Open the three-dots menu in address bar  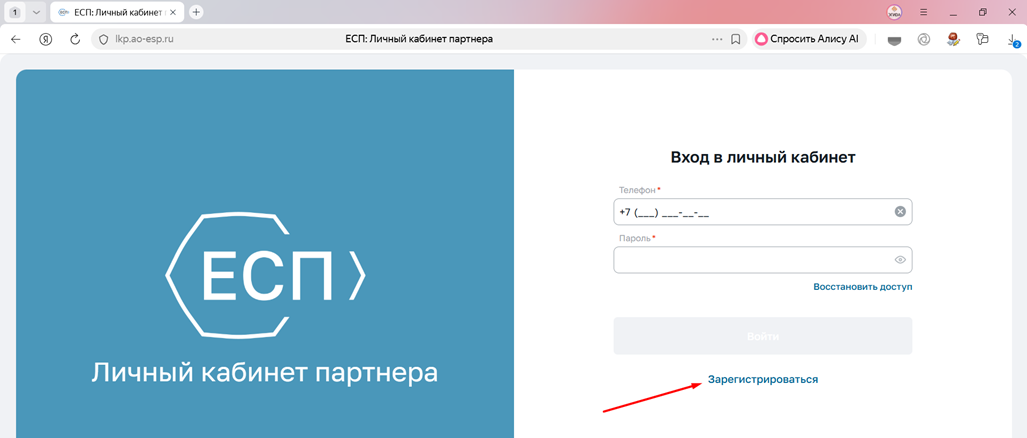tap(717, 39)
